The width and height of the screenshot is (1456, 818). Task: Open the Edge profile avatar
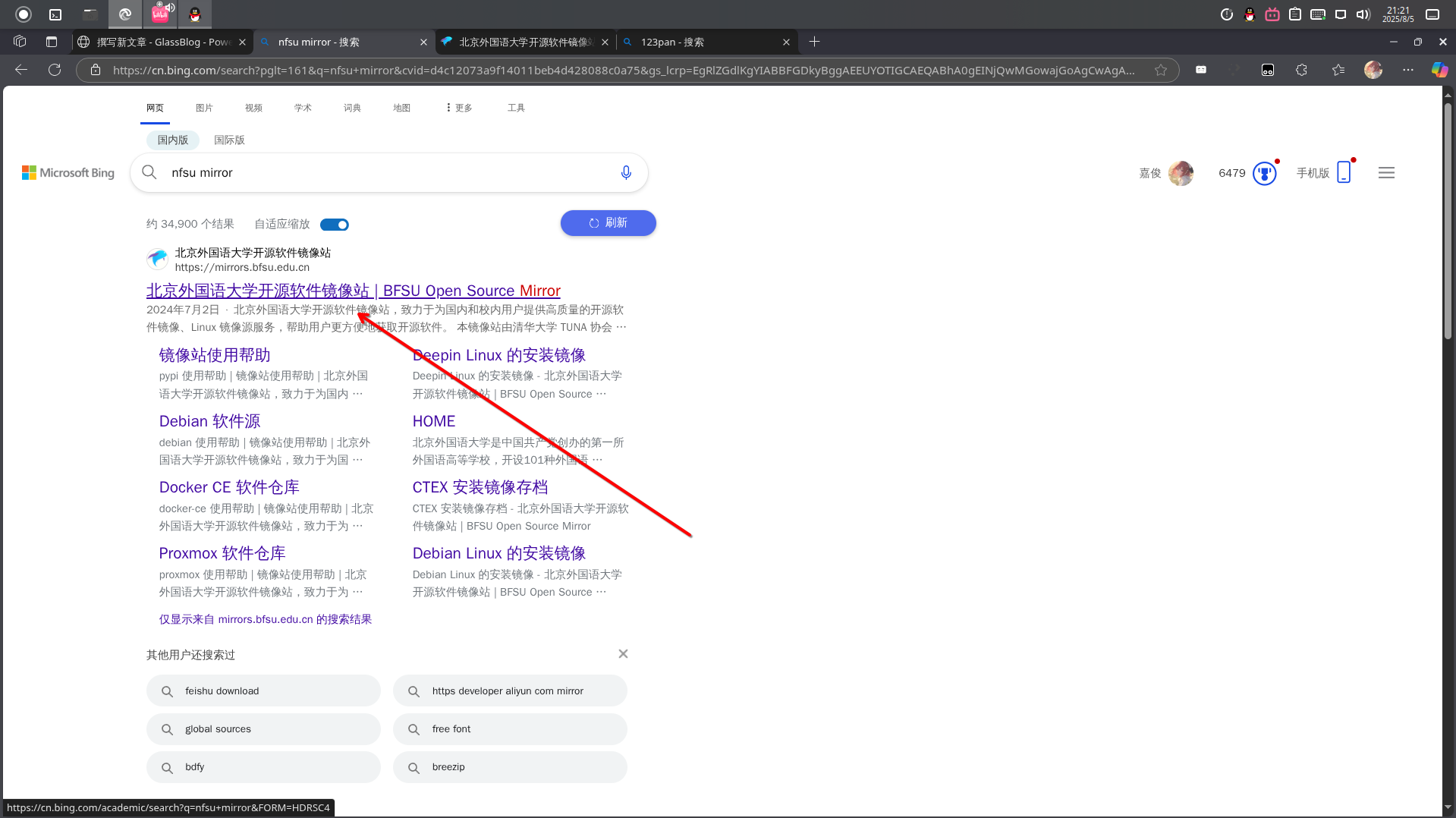(1373, 70)
